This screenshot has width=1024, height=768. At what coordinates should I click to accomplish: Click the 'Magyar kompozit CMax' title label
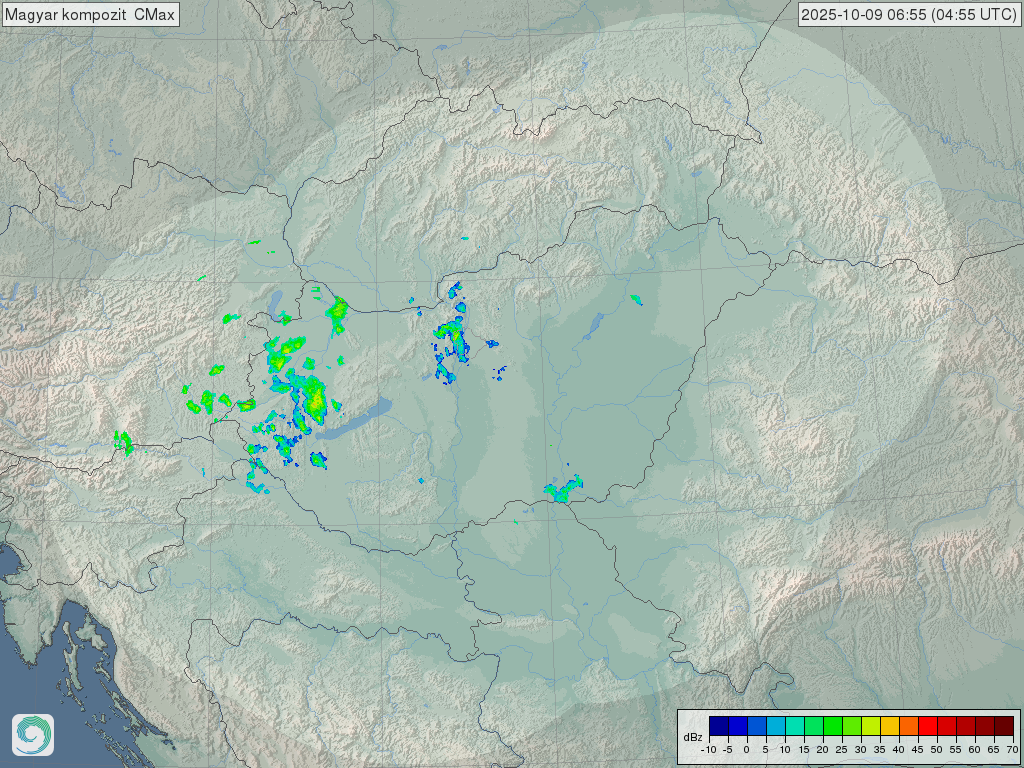point(90,14)
